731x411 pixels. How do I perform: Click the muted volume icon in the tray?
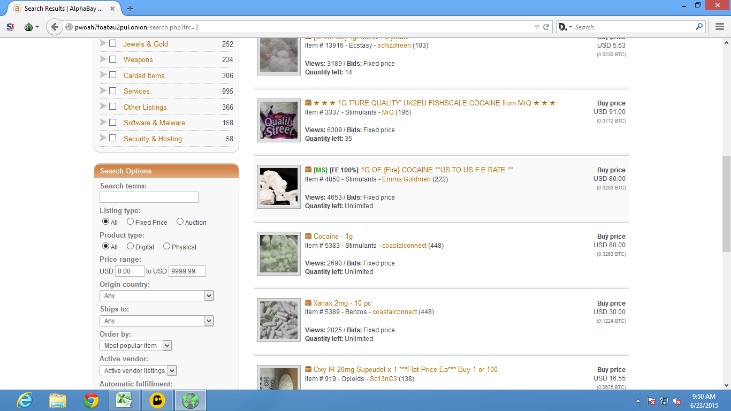point(676,401)
